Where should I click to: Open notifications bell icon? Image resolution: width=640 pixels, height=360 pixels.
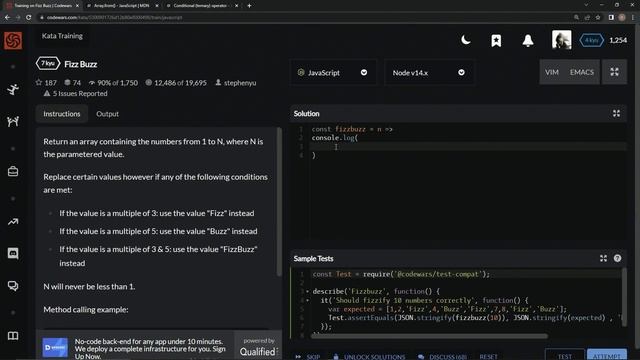tap(528, 40)
